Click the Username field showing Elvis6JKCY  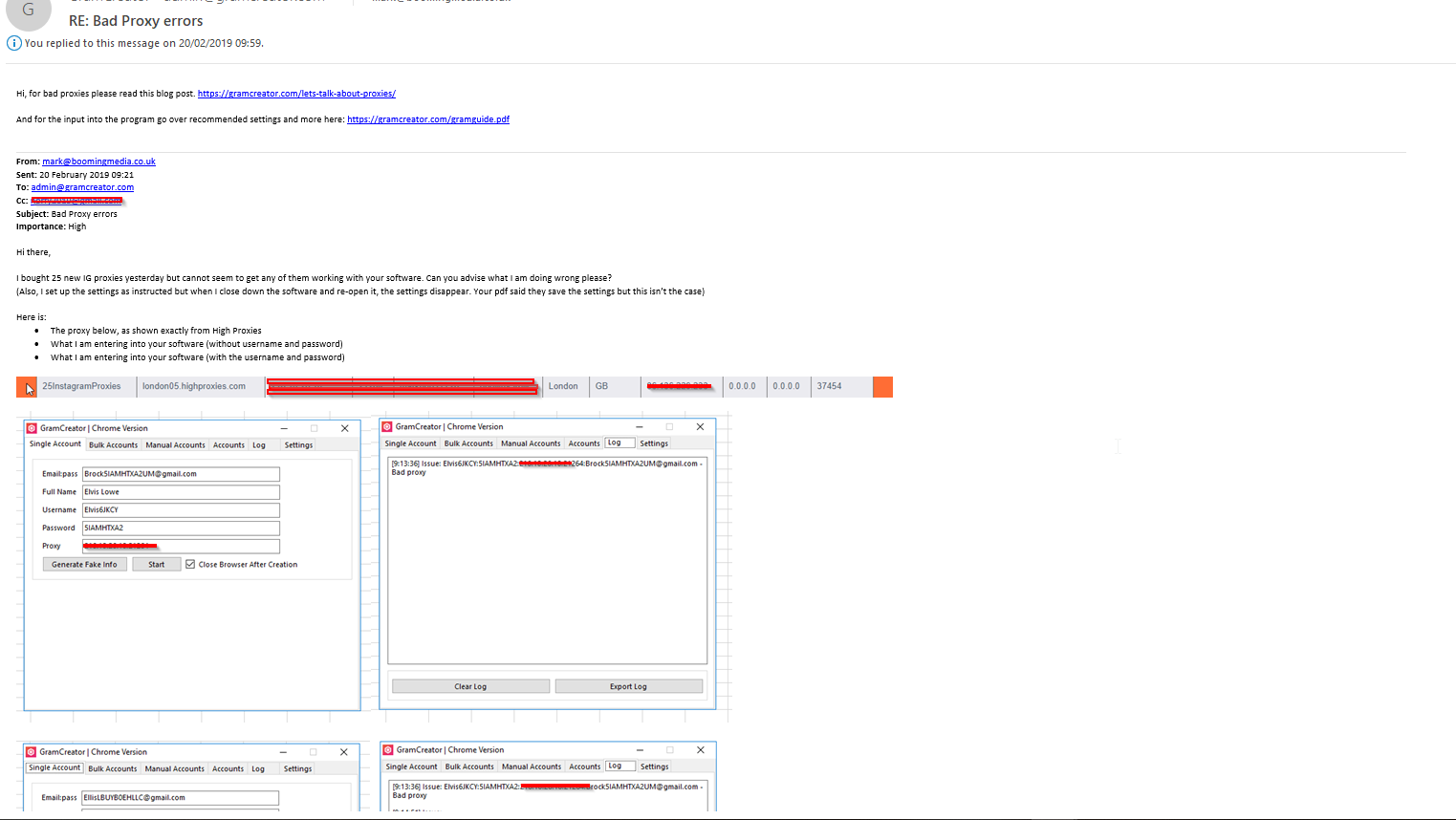(x=181, y=510)
